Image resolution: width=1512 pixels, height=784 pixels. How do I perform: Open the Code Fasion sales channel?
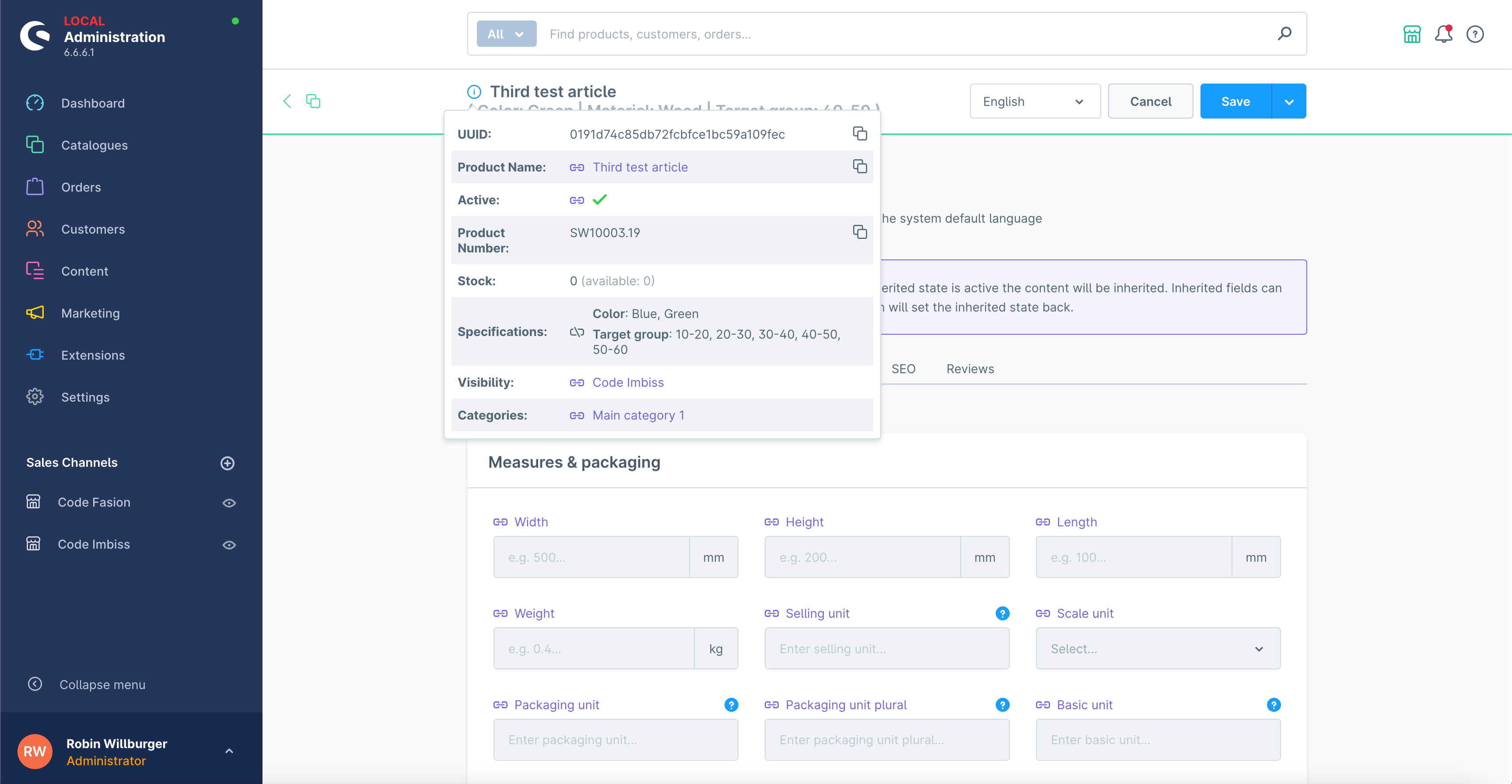pos(94,502)
